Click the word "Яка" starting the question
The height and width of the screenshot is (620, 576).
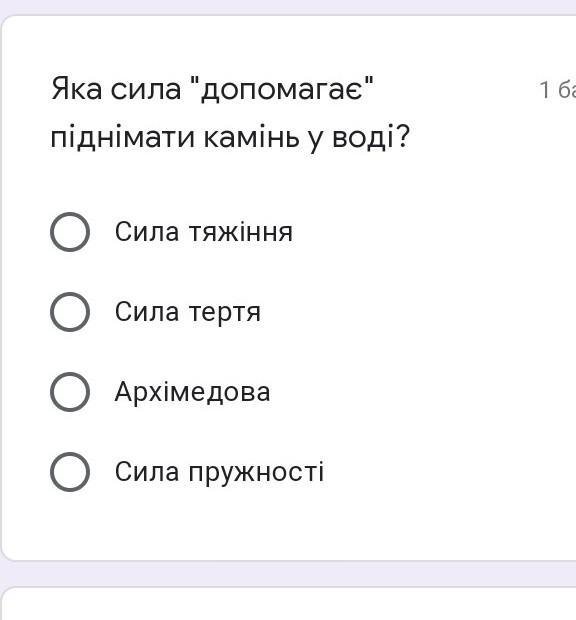(x=77, y=89)
